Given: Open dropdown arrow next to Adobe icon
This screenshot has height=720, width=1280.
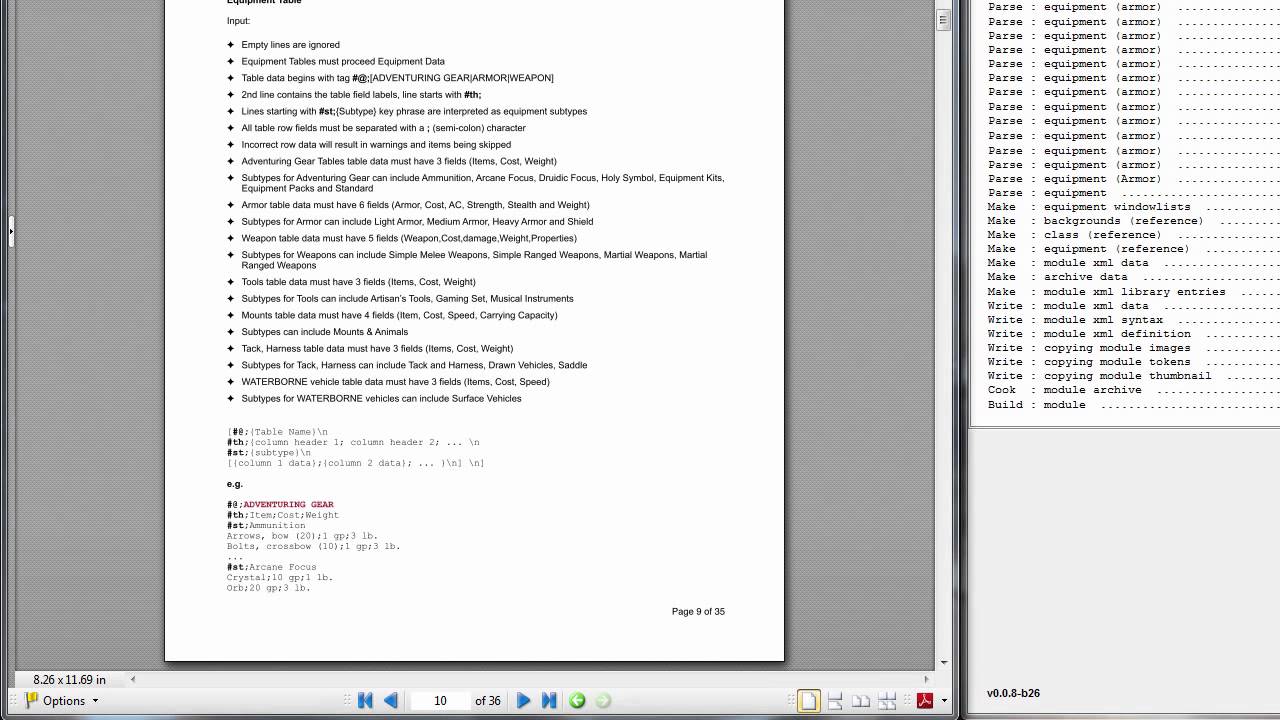Looking at the screenshot, I should [944, 701].
